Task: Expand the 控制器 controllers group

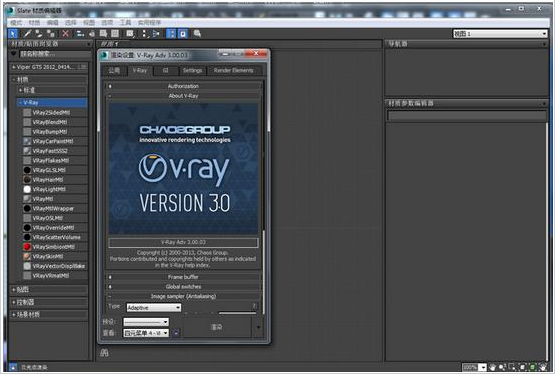Action: pos(49,302)
